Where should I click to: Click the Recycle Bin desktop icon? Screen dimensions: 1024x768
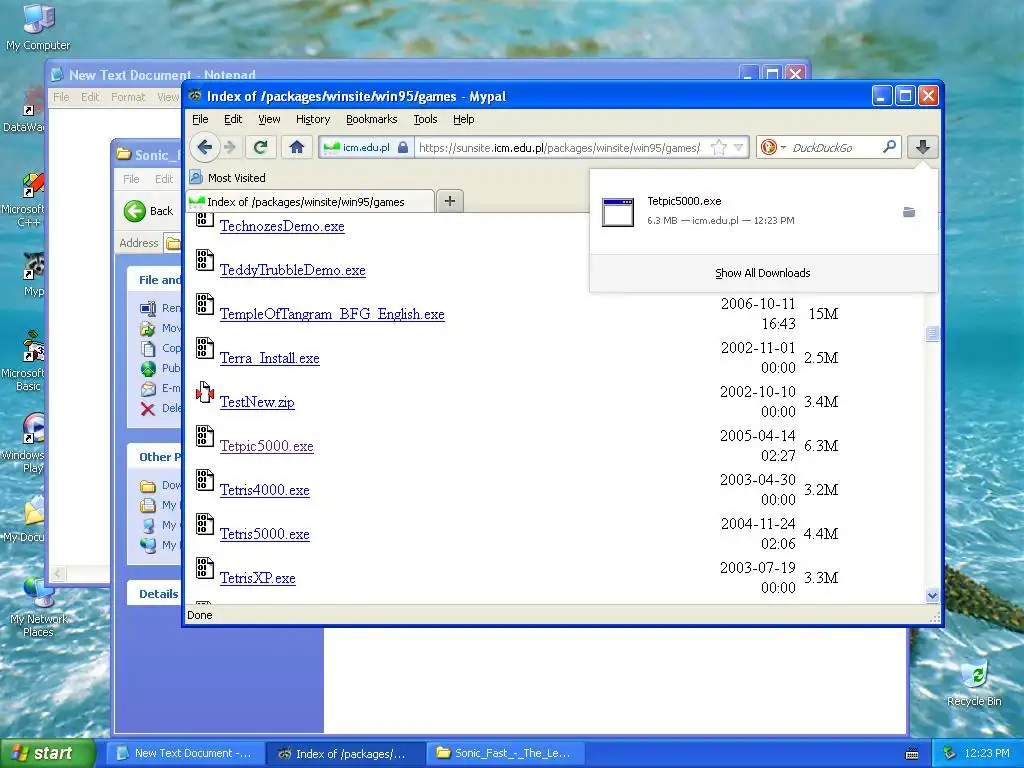974,683
